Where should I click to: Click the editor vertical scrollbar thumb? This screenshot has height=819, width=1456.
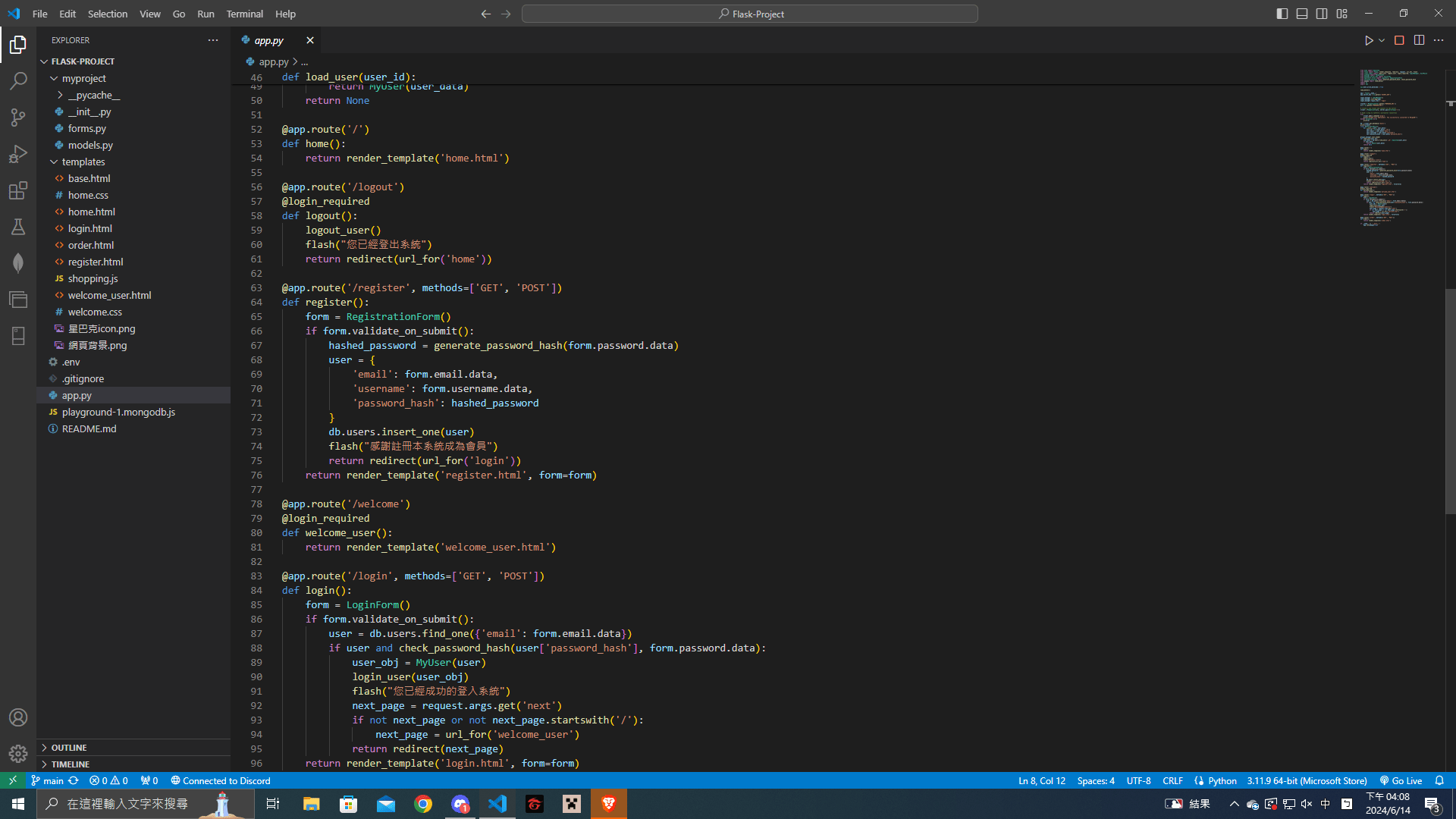pos(1450,402)
